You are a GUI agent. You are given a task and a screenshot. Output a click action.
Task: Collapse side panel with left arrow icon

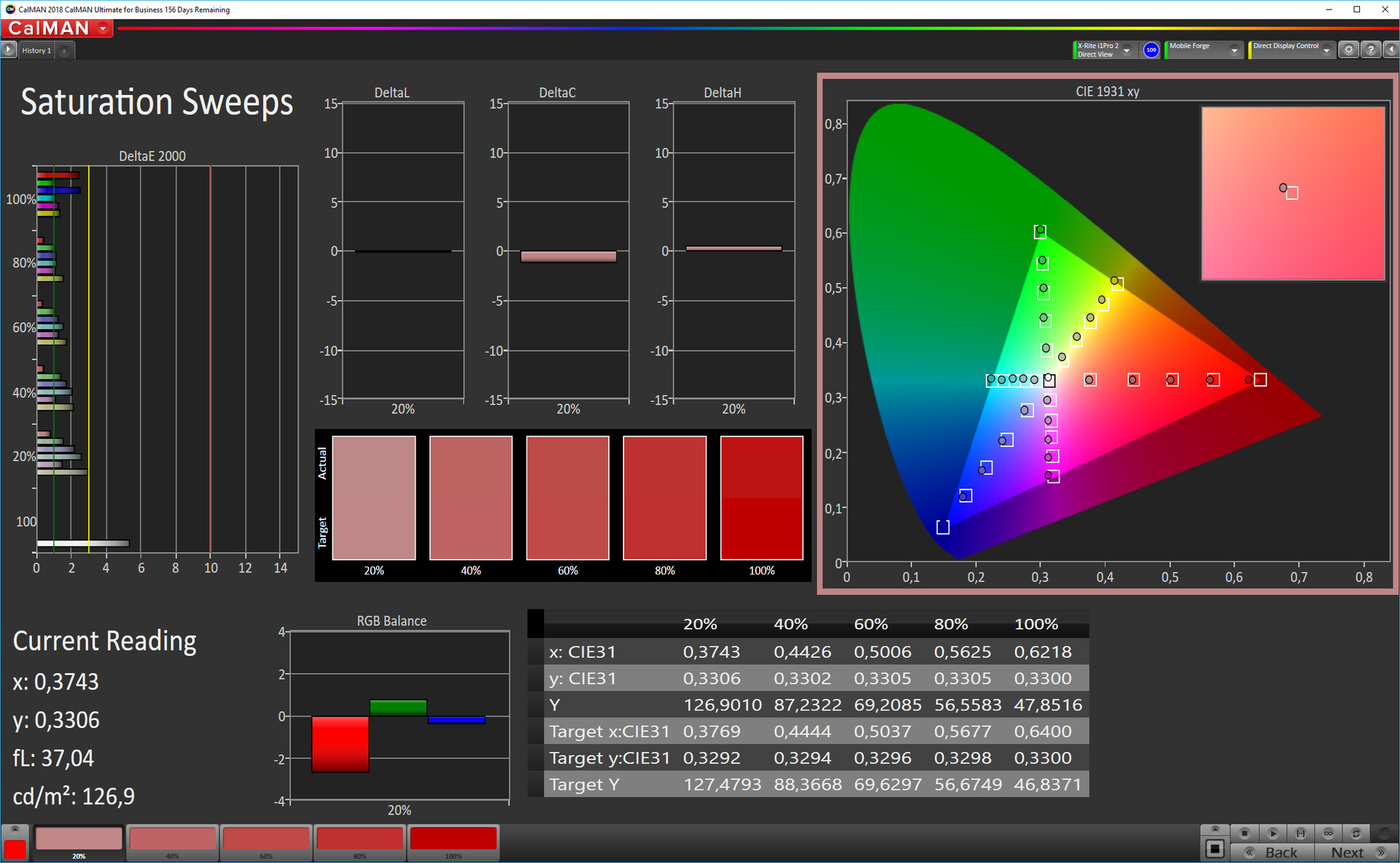pyautogui.click(x=1391, y=50)
